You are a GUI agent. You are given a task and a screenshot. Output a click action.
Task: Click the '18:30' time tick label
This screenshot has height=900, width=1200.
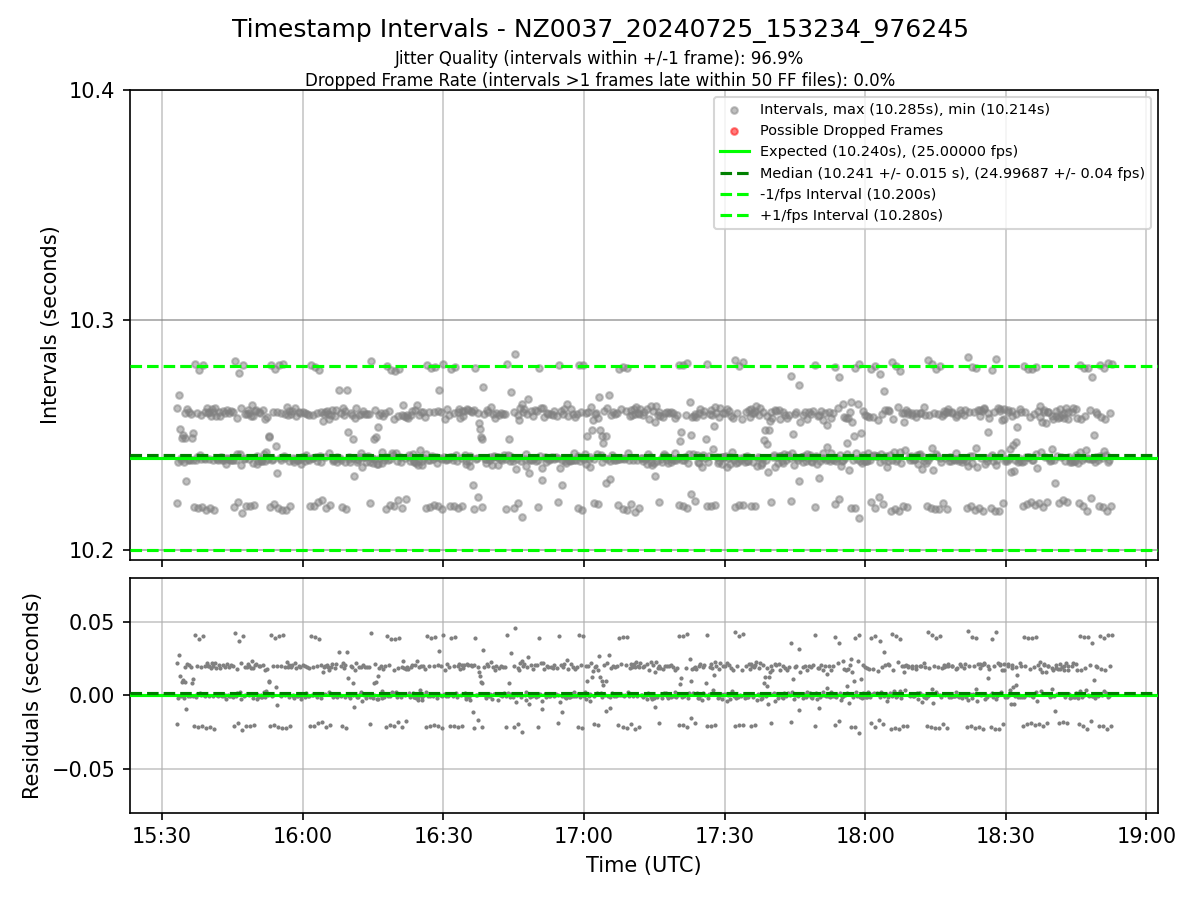1005,835
